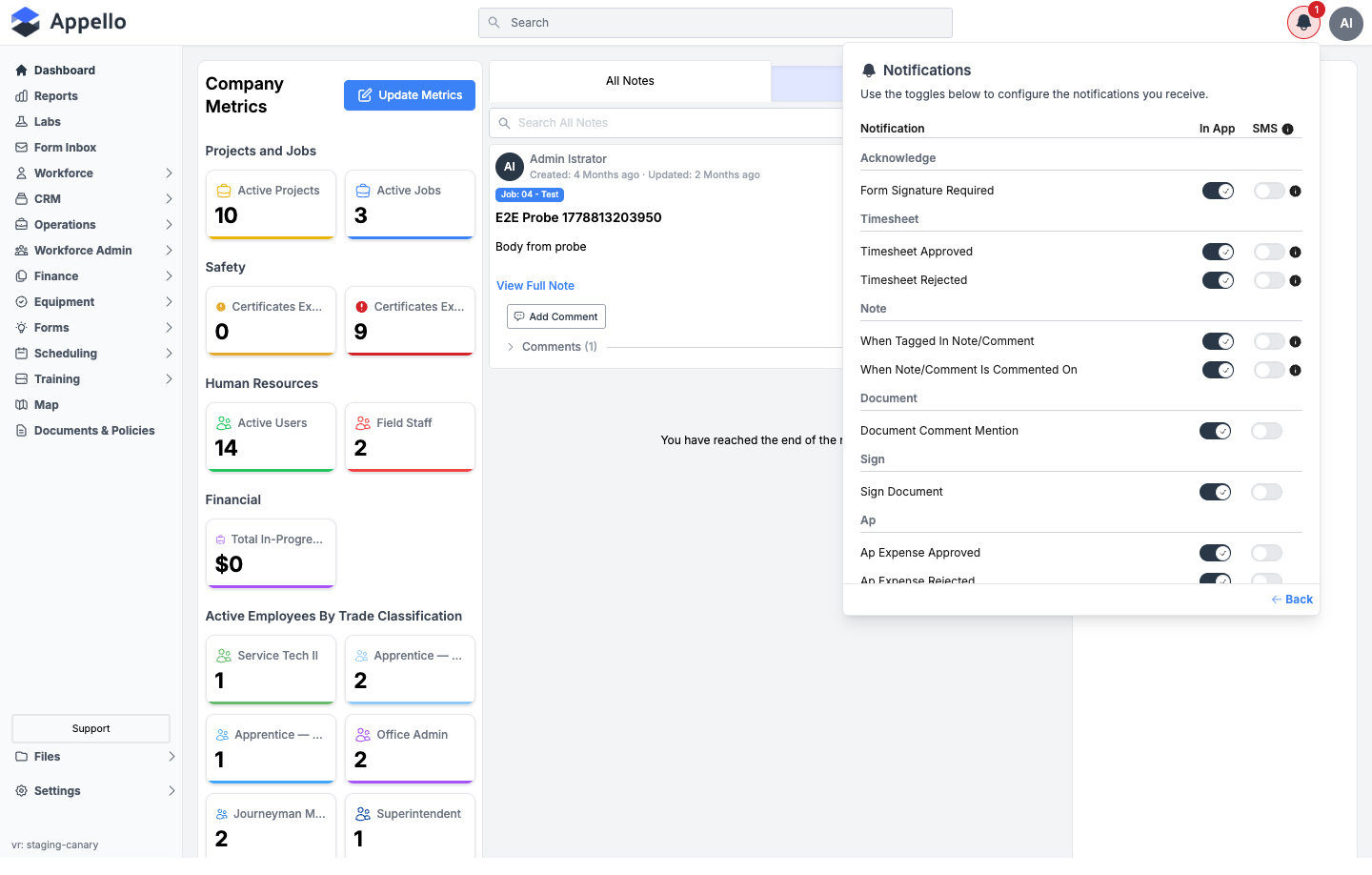The image size is (1372, 875).
Task: Expand the Operations sidebar section
Action: click(x=94, y=225)
